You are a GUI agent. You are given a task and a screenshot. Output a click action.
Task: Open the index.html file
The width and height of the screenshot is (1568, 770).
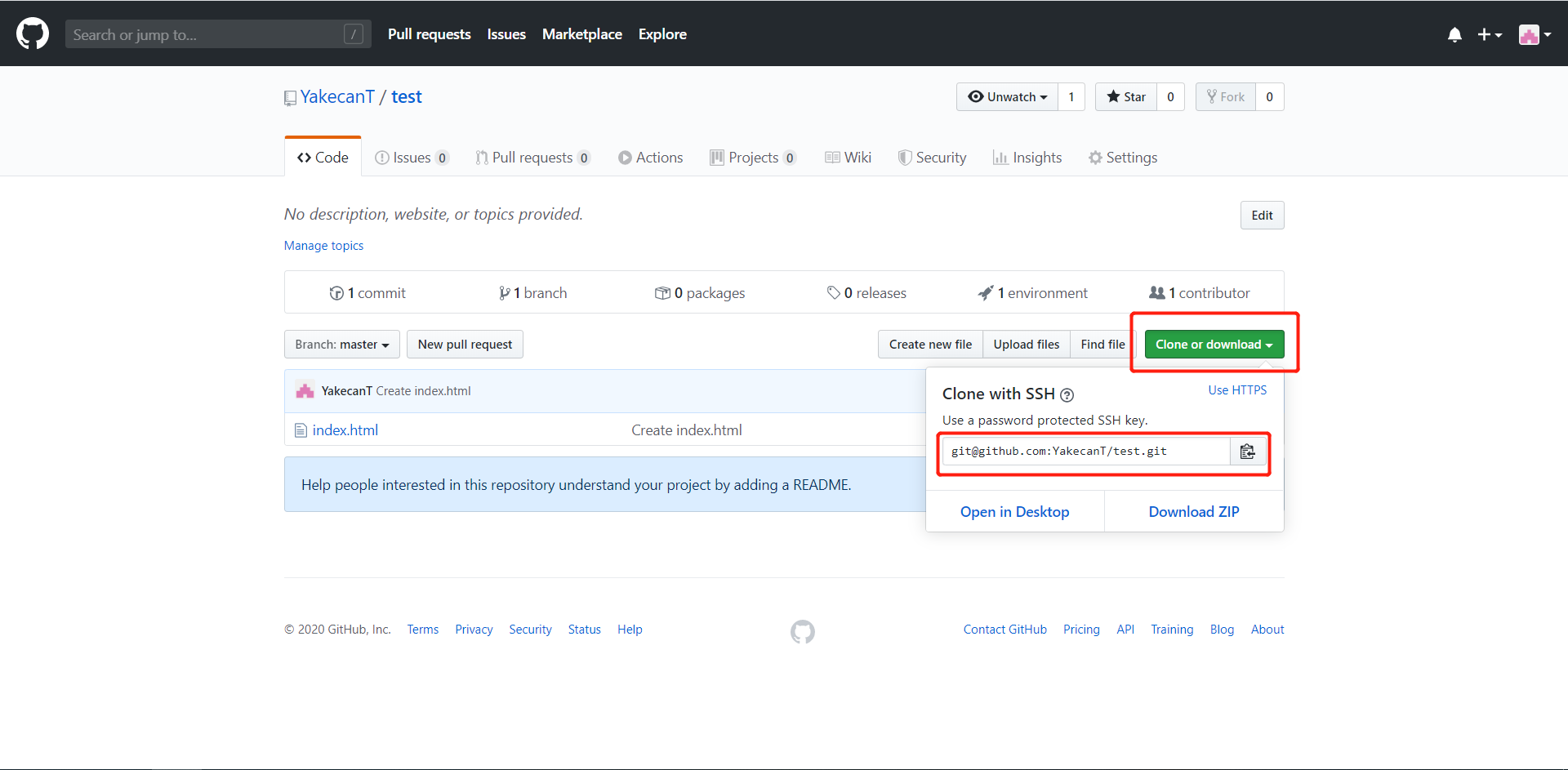[x=345, y=430]
